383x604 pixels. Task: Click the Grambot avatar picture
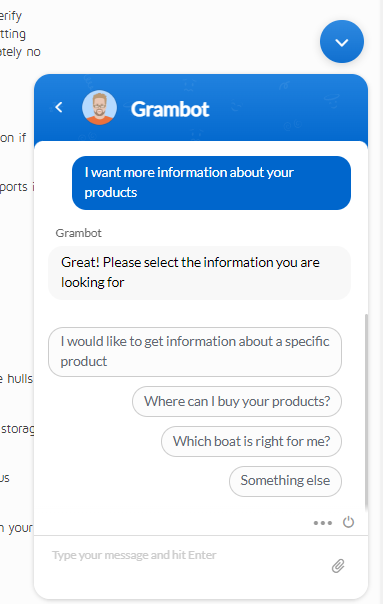[x=99, y=108]
